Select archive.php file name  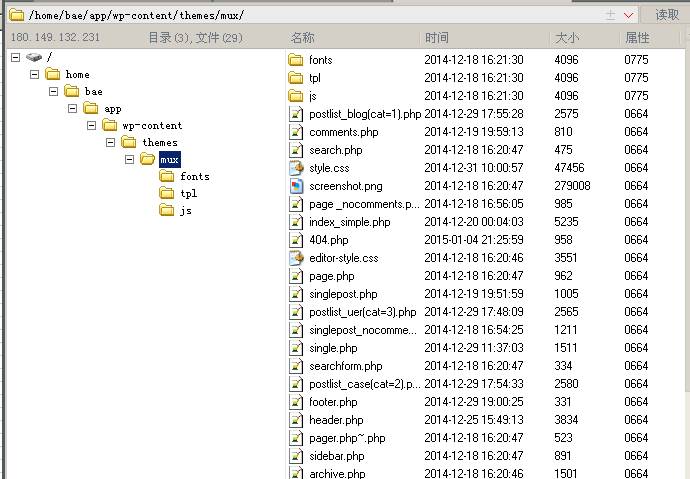[x=337, y=473]
